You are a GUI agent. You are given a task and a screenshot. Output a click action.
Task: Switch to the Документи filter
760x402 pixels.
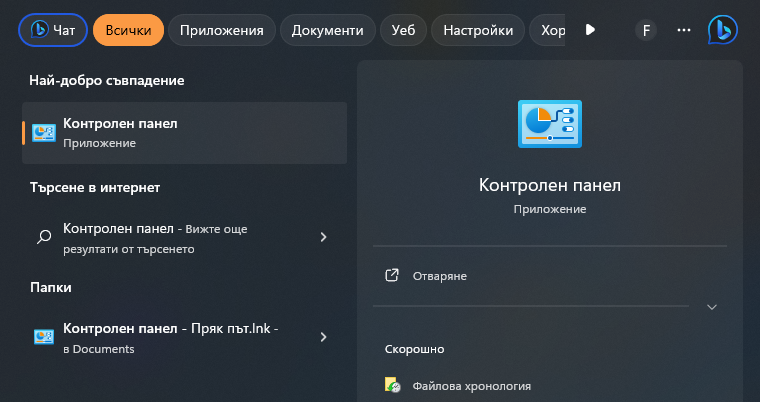328,30
